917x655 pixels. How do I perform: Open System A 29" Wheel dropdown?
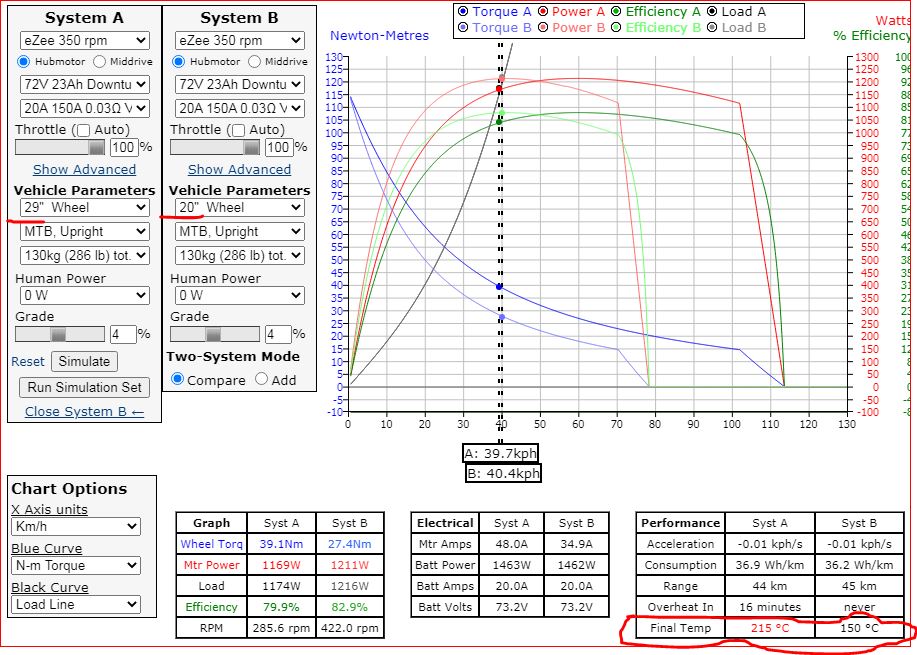pos(84,207)
